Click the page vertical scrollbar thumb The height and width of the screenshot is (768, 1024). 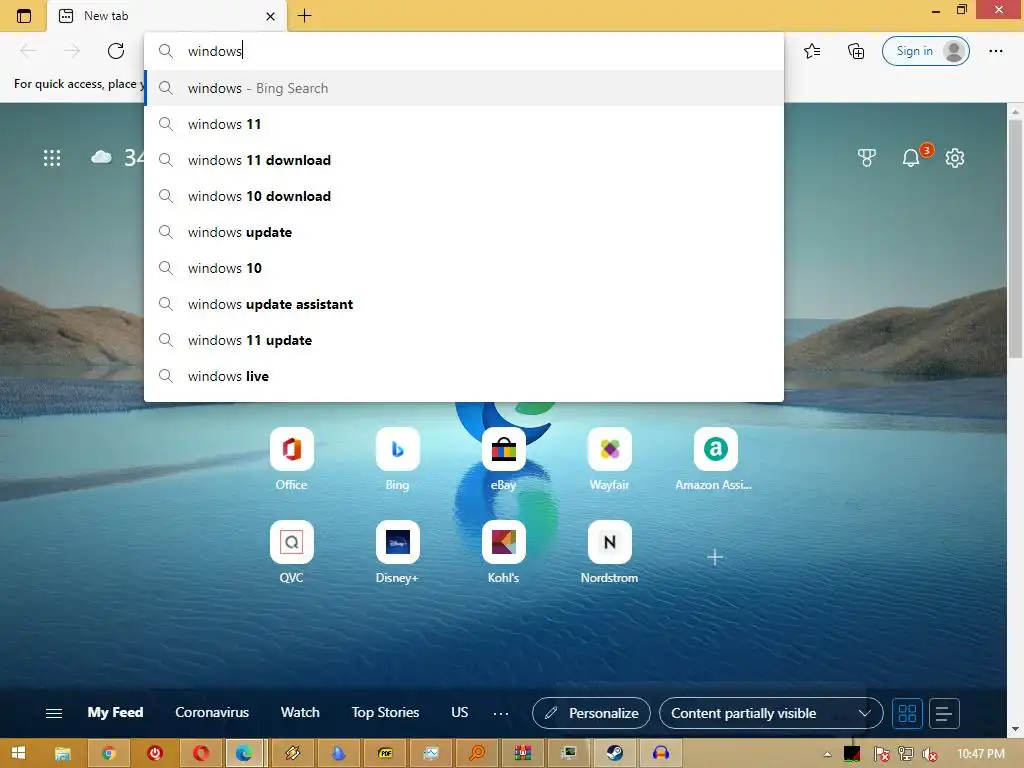click(x=1015, y=238)
